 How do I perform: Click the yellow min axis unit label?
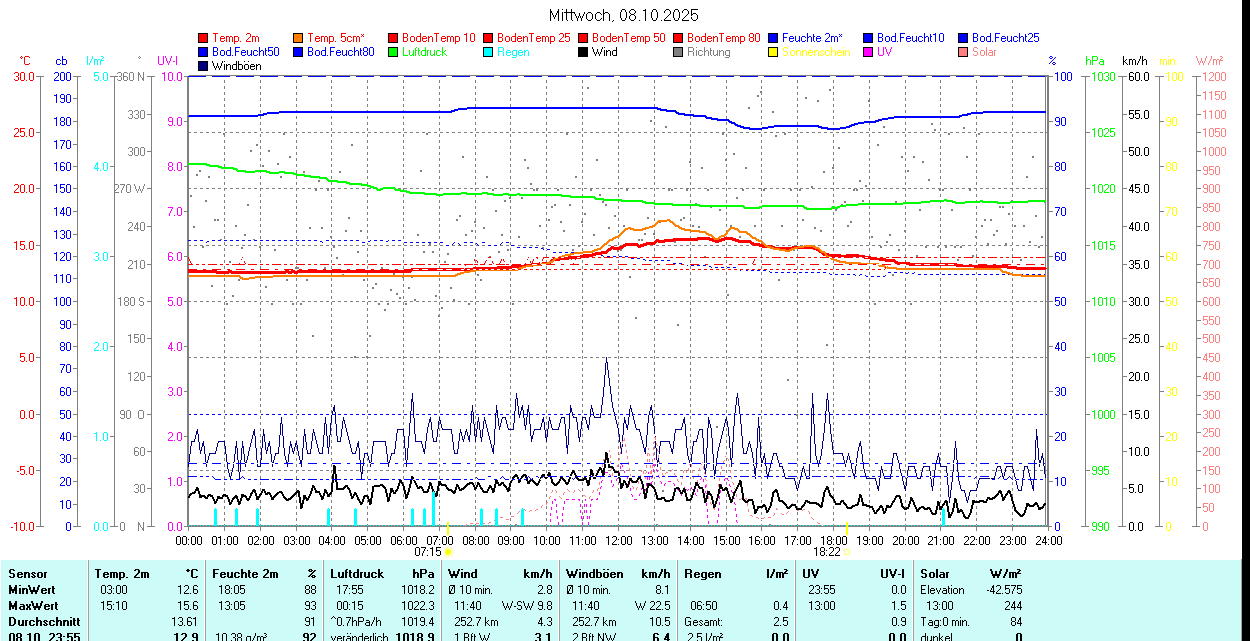tap(1167, 61)
